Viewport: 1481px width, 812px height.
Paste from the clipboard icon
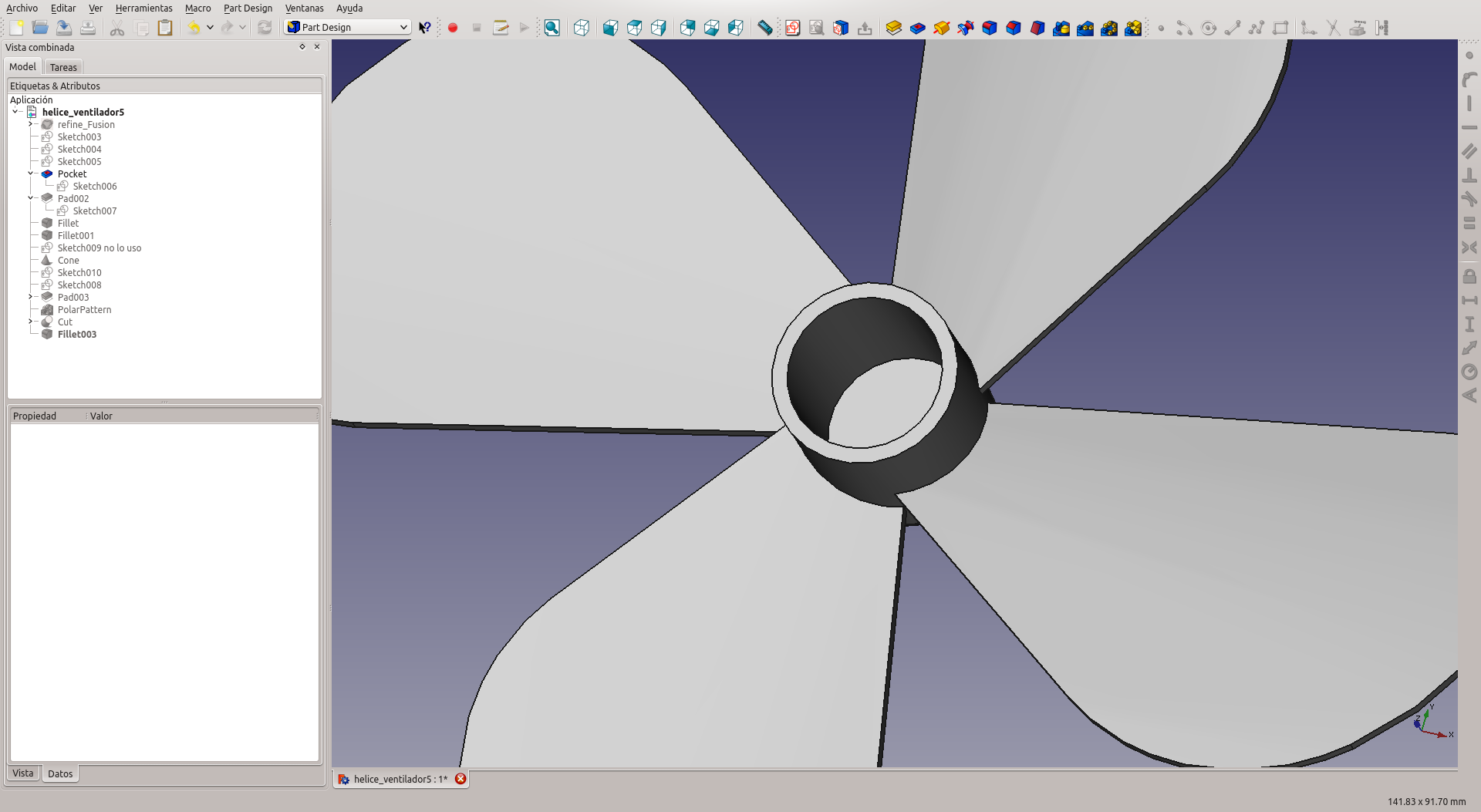coord(165,28)
